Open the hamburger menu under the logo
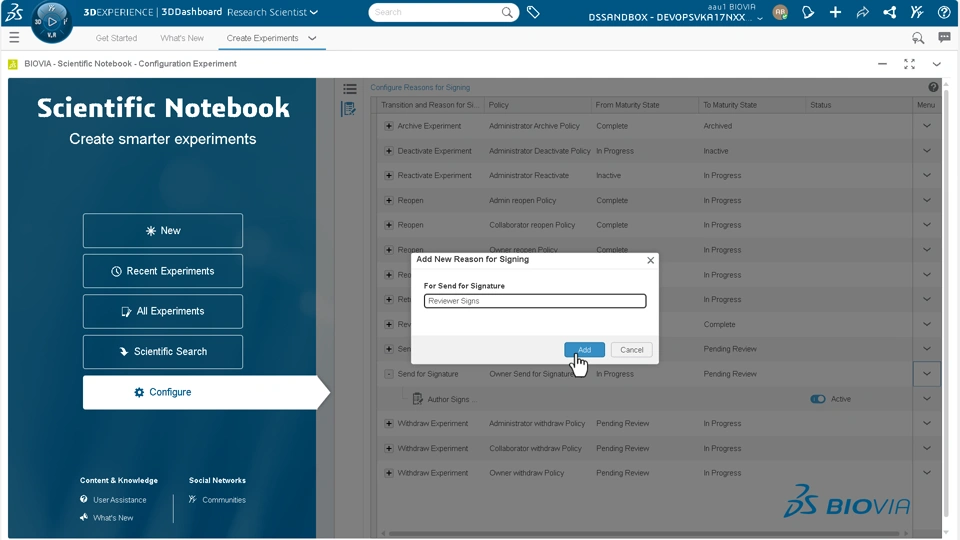The height and width of the screenshot is (540, 960). pos(14,38)
